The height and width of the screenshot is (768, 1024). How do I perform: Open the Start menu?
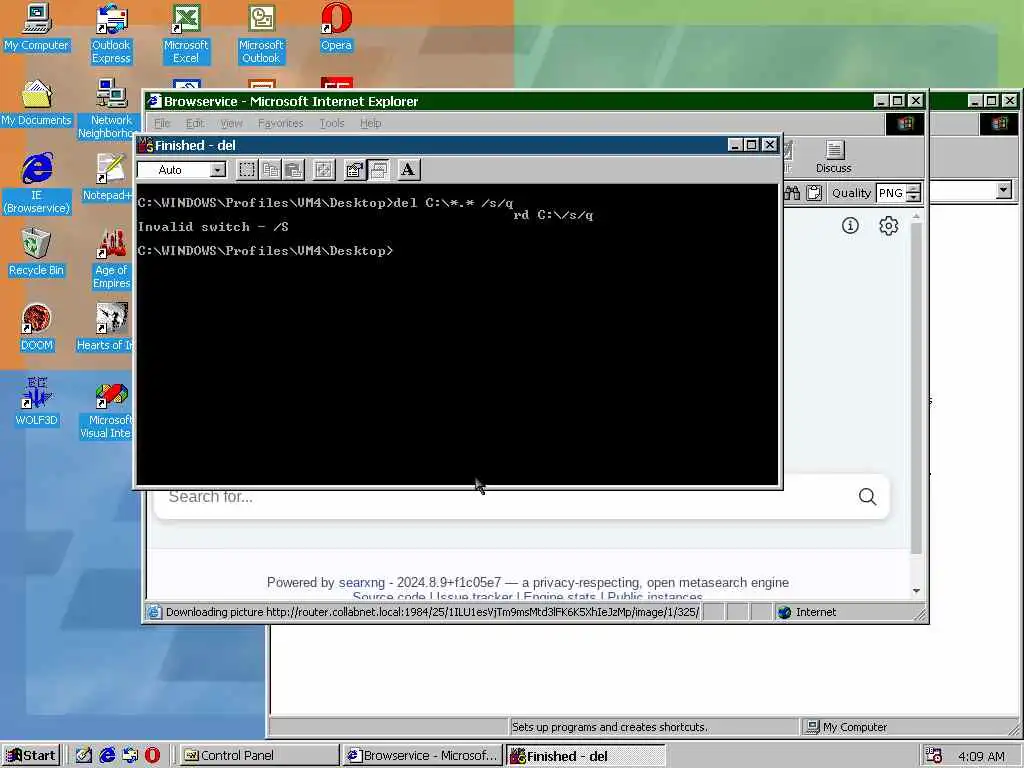point(31,756)
